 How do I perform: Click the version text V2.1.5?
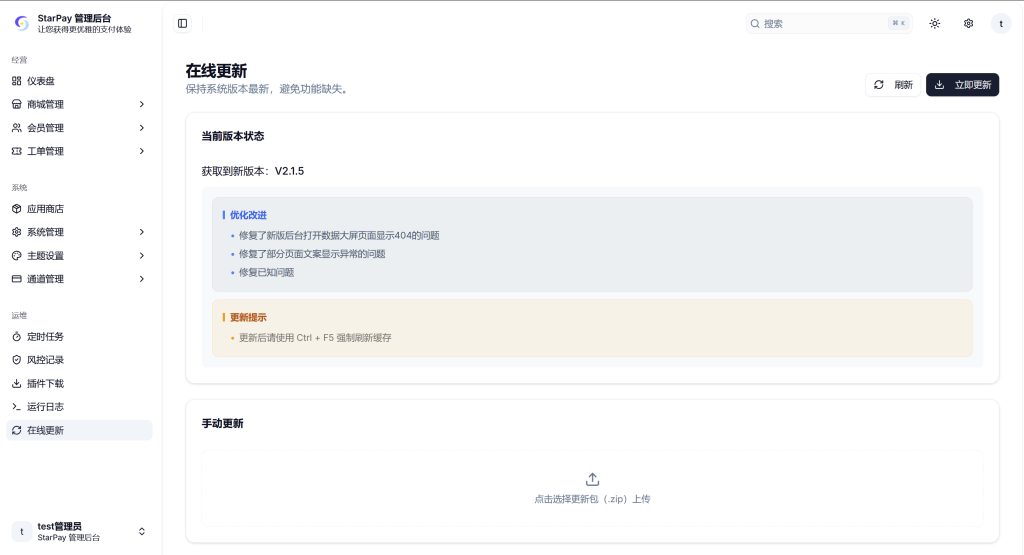(289, 171)
